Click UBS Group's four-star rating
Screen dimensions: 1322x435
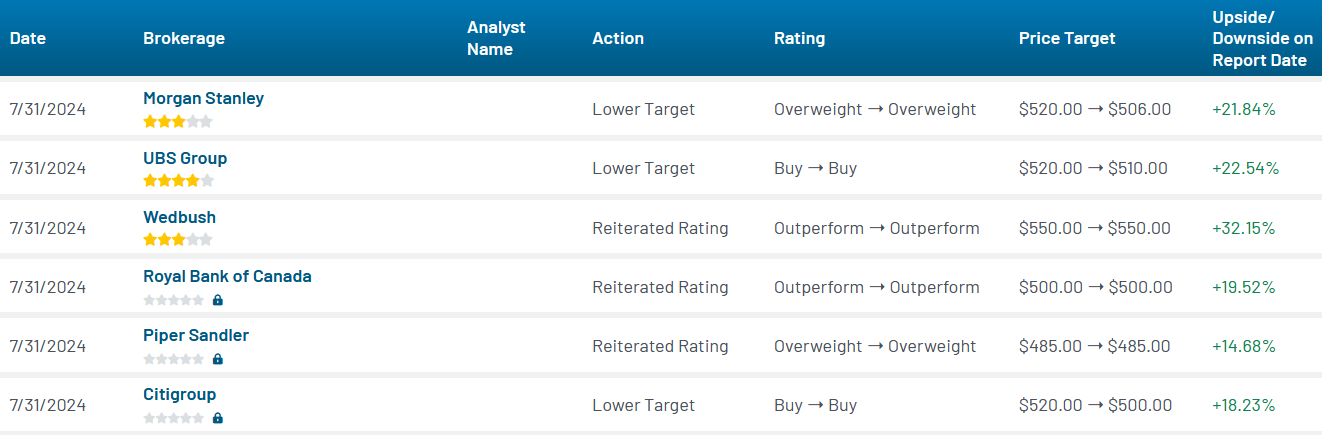coord(178,181)
